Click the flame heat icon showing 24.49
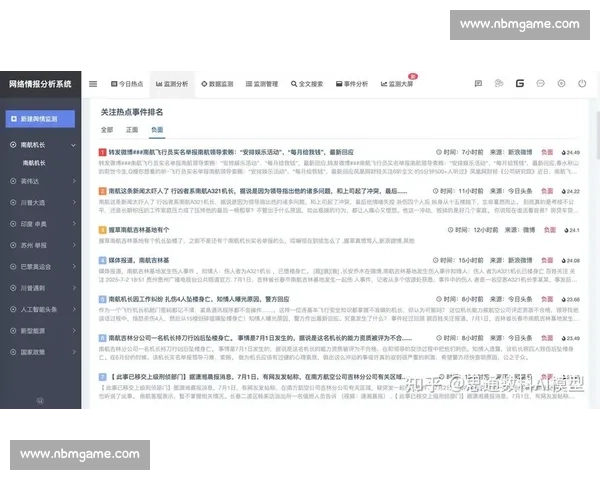This screenshot has width=600, height=480. tap(564, 152)
